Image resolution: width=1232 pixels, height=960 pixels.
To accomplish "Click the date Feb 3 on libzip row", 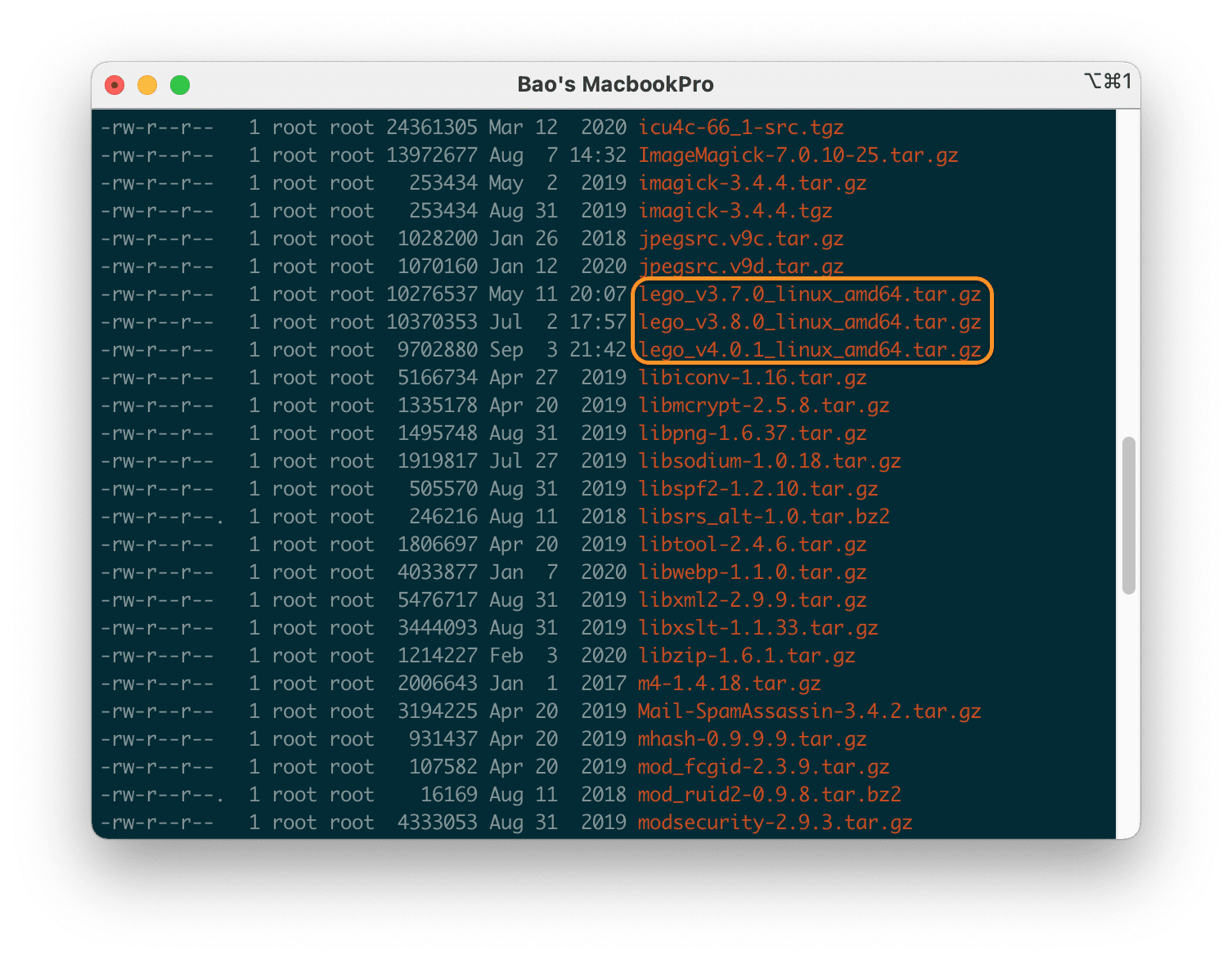I will coord(524,657).
